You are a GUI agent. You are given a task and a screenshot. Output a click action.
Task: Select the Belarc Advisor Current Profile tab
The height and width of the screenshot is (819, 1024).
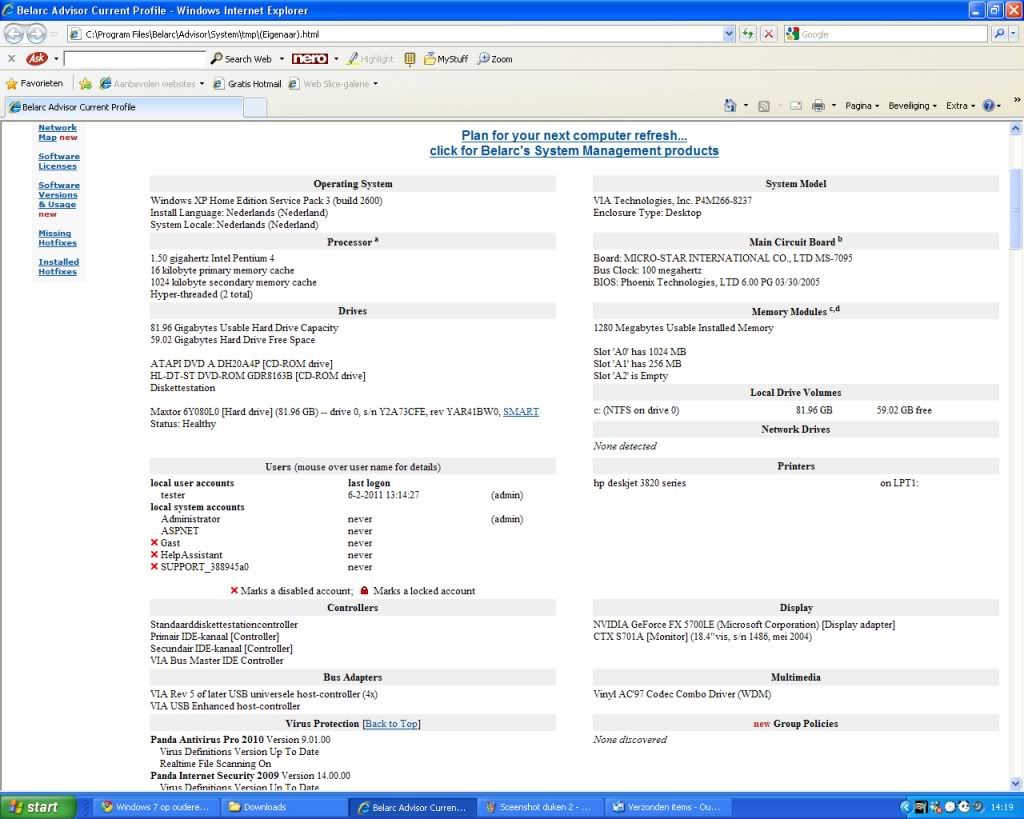[124, 107]
